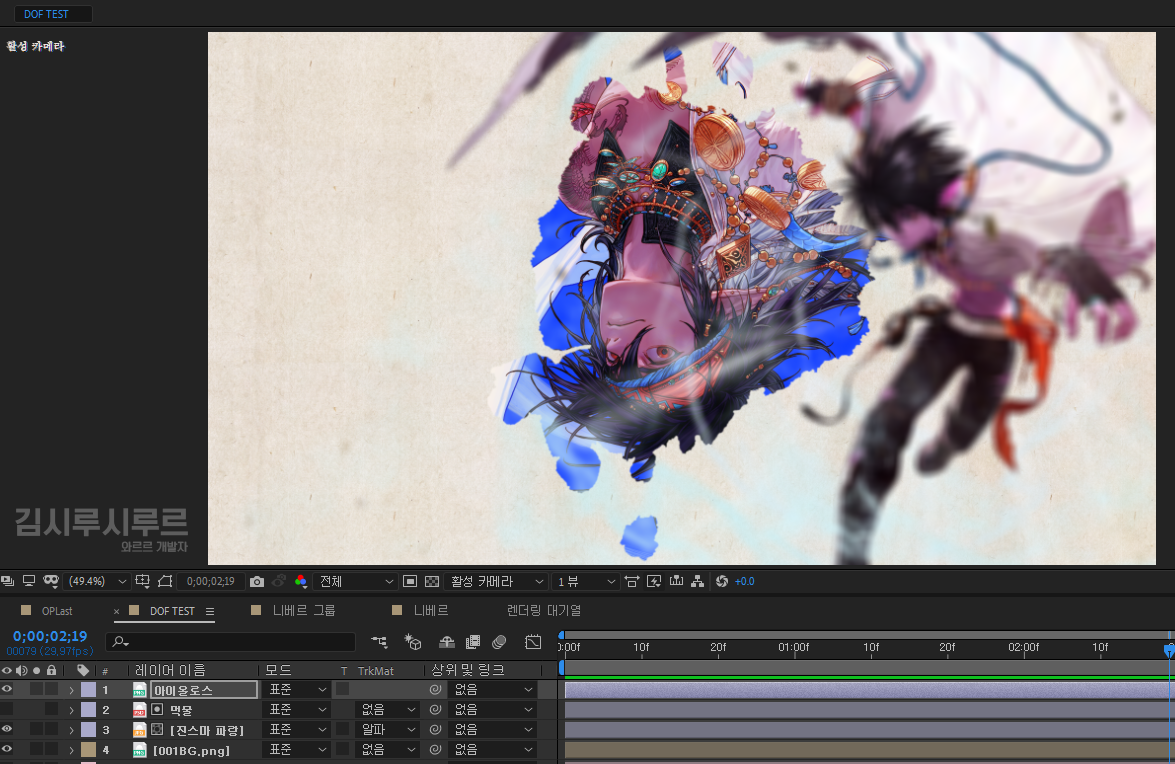Image resolution: width=1175 pixels, height=764 pixels.
Task: Show the 먹물 layer visibility
Action: 7,709
